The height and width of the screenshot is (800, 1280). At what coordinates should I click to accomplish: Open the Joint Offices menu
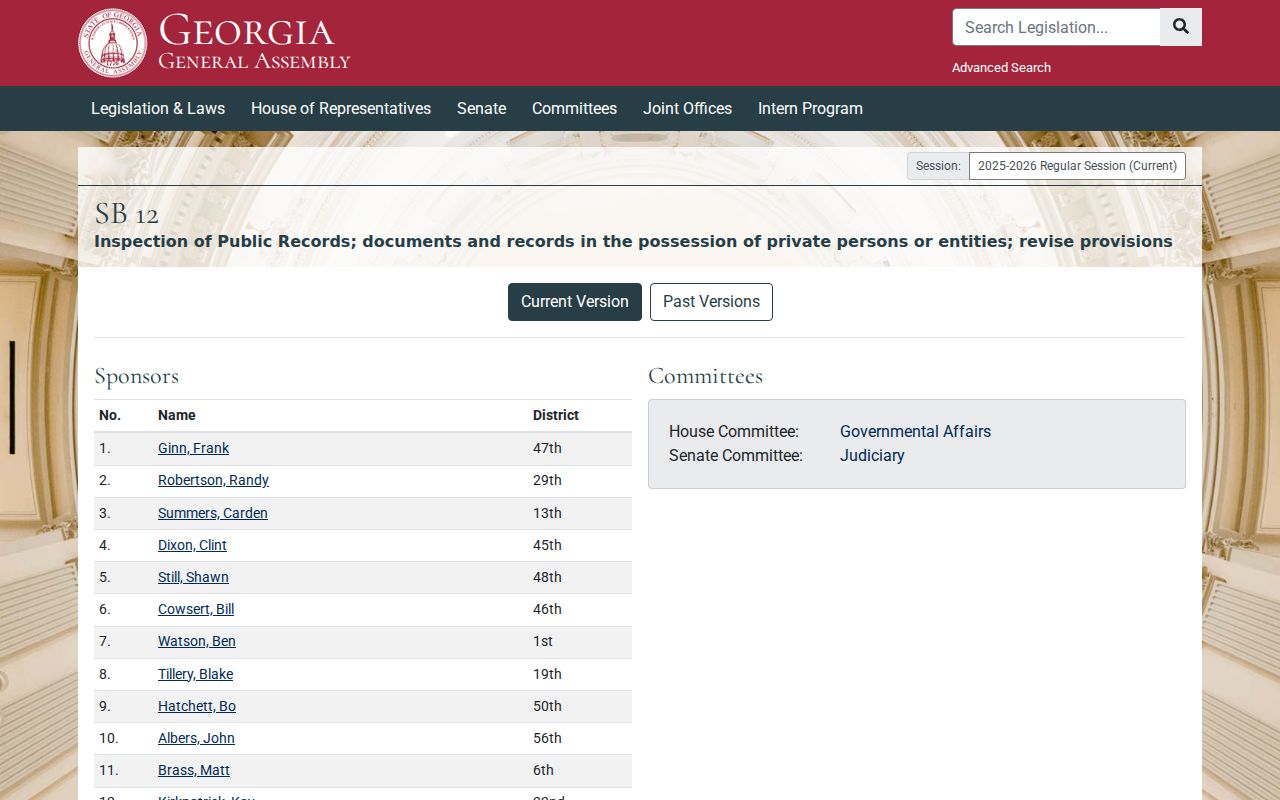point(687,108)
